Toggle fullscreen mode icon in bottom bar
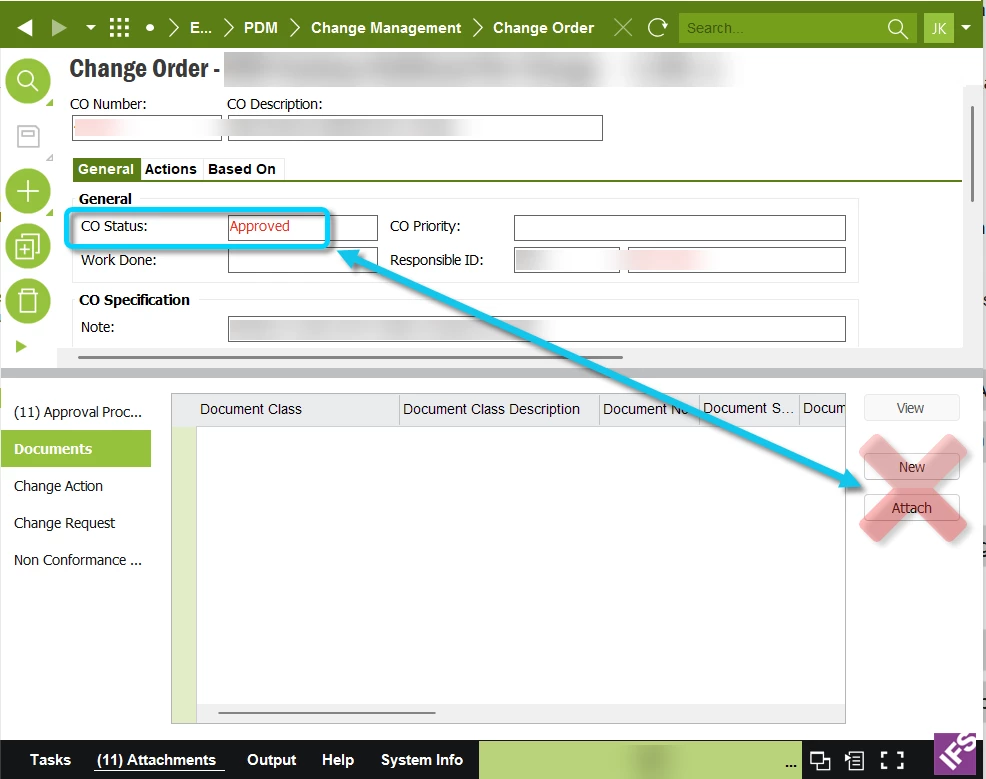Image resolution: width=986 pixels, height=779 pixels. point(892,760)
